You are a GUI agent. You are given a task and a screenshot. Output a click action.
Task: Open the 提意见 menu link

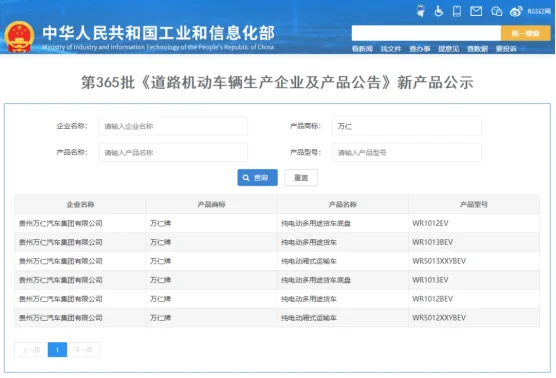[449, 49]
